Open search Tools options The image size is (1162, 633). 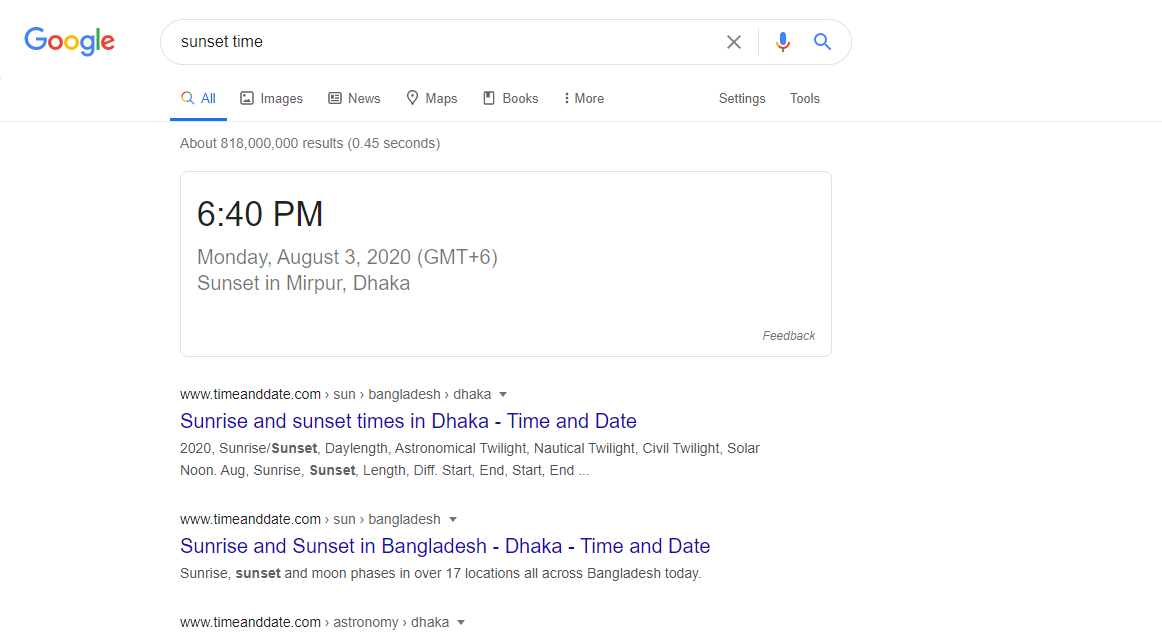pyautogui.click(x=805, y=98)
